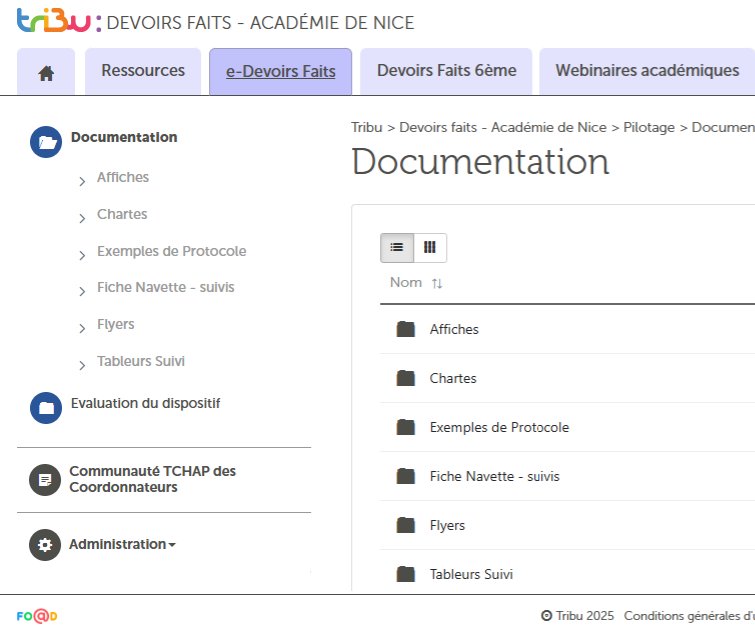Screen dimensions: 755x630
Task: Click the folder icon beside Tableurs Suivi row
Action: coord(405,574)
